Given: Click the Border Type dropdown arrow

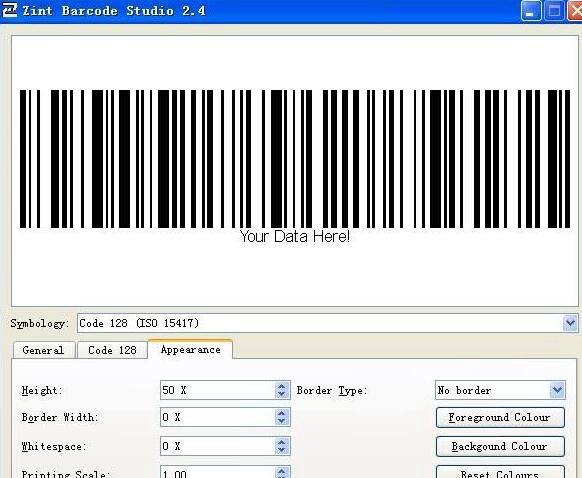Looking at the screenshot, I should 557,390.
